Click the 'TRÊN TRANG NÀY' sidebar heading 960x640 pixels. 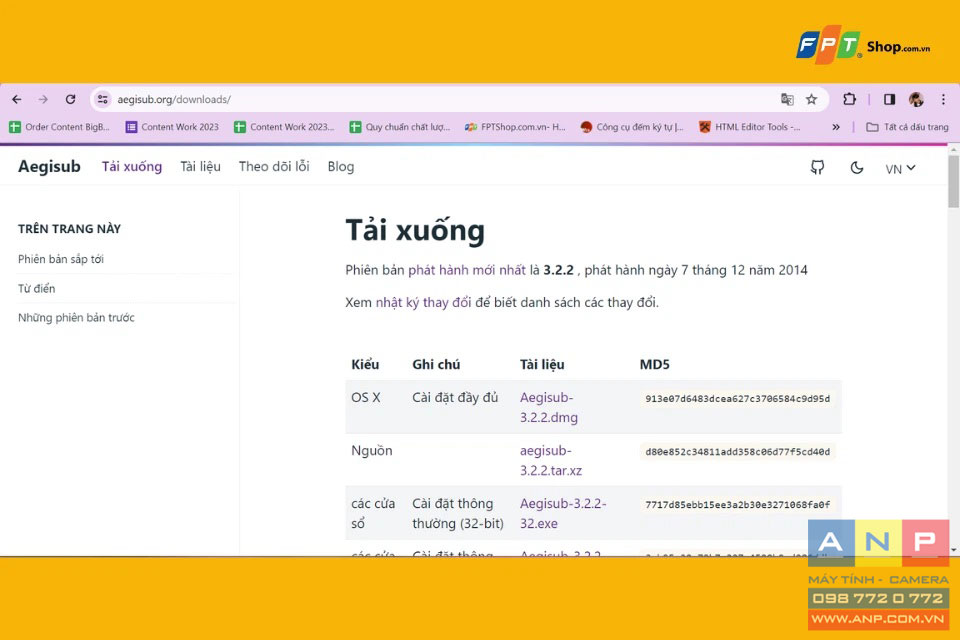pos(69,229)
